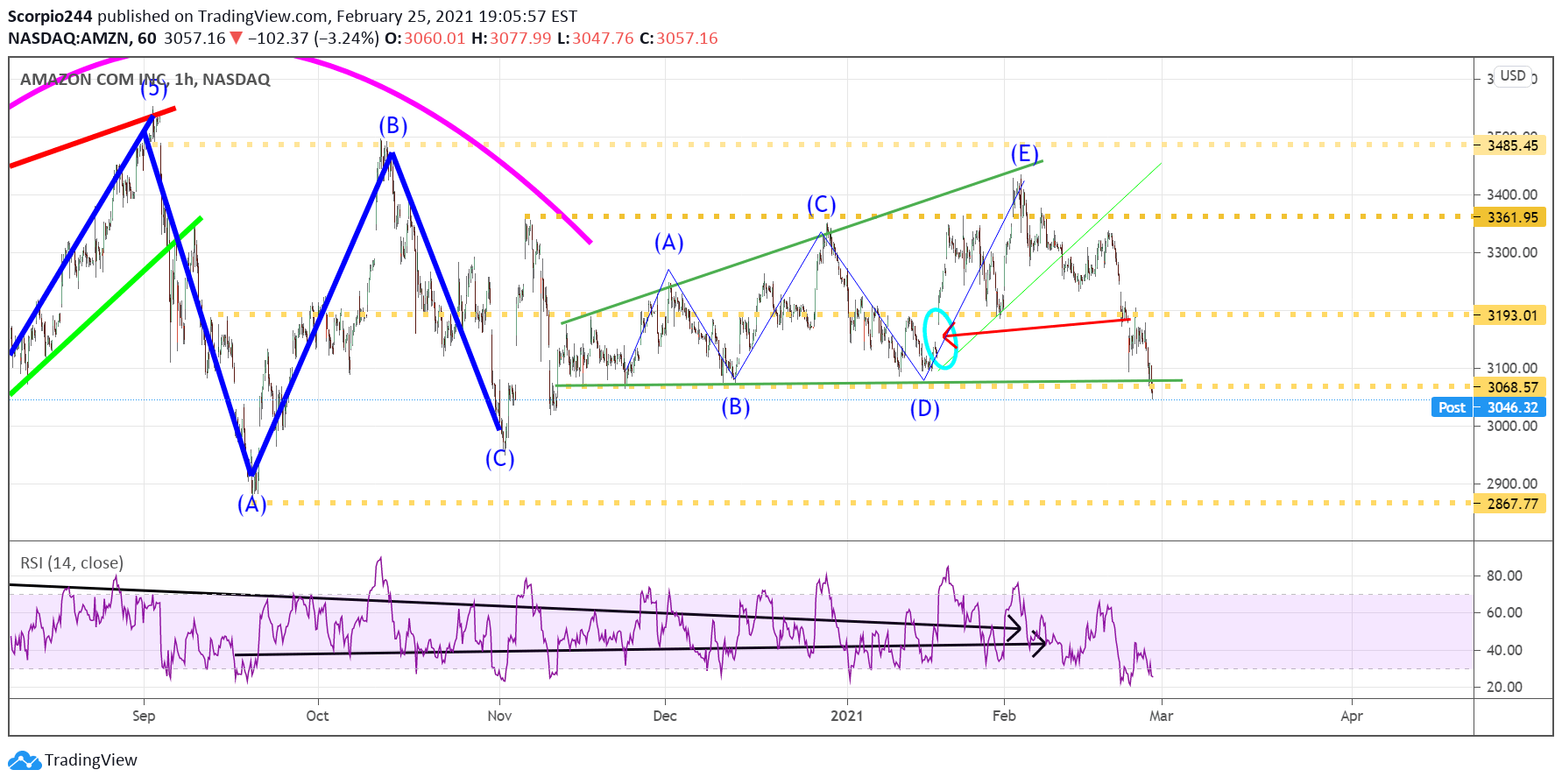Click the Scorpio244 author name
The image size is (1562, 784).
pyautogui.click(x=50, y=16)
